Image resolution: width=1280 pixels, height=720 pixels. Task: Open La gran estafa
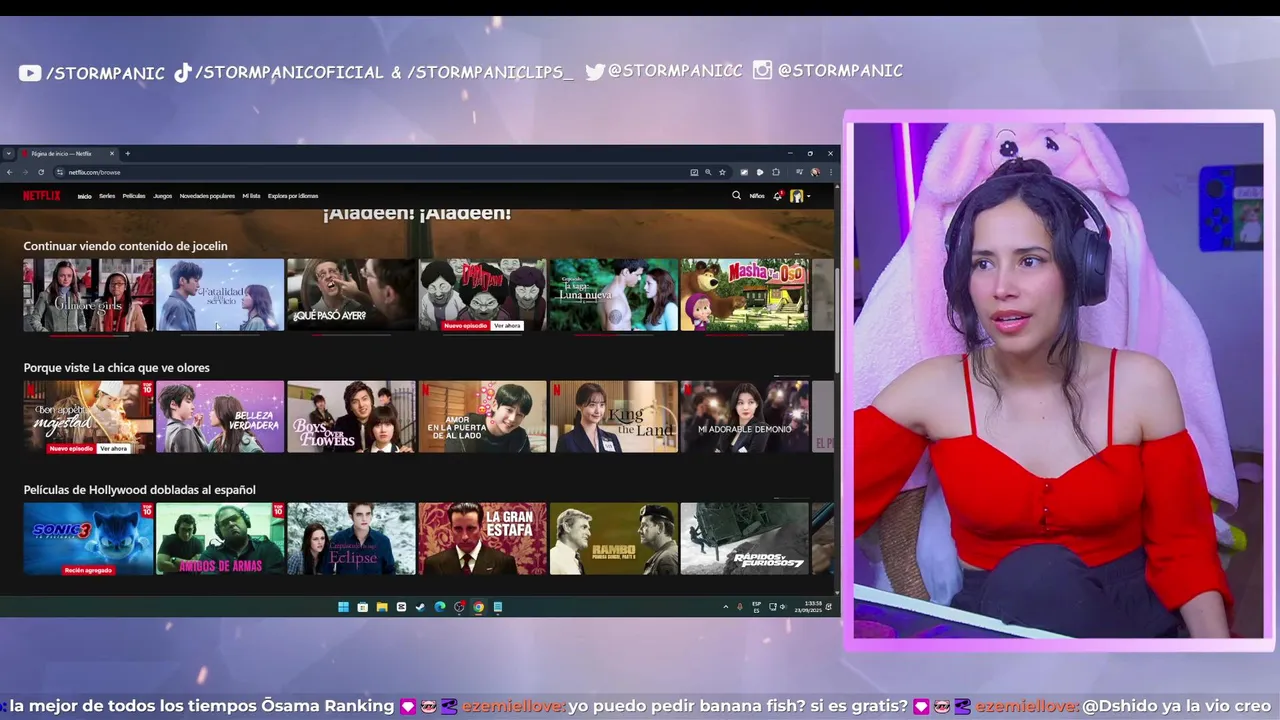tap(482, 538)
